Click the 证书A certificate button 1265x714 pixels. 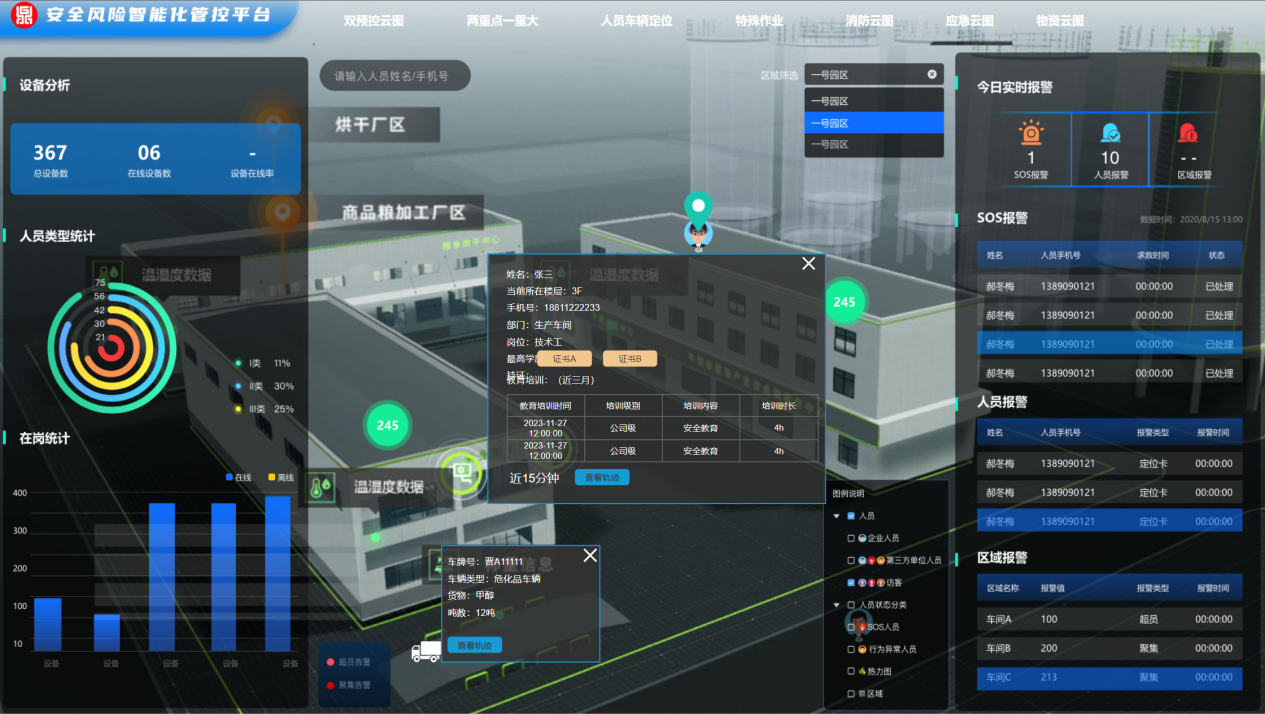click(x=564, y=359)
